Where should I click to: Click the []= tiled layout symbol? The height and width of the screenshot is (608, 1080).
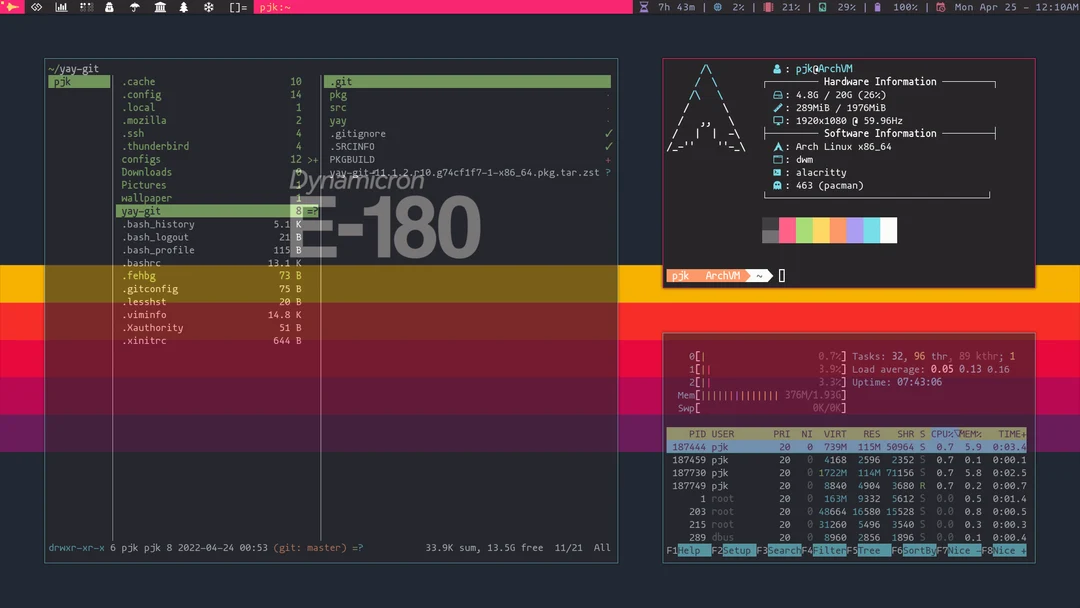(x=236, y=7)
